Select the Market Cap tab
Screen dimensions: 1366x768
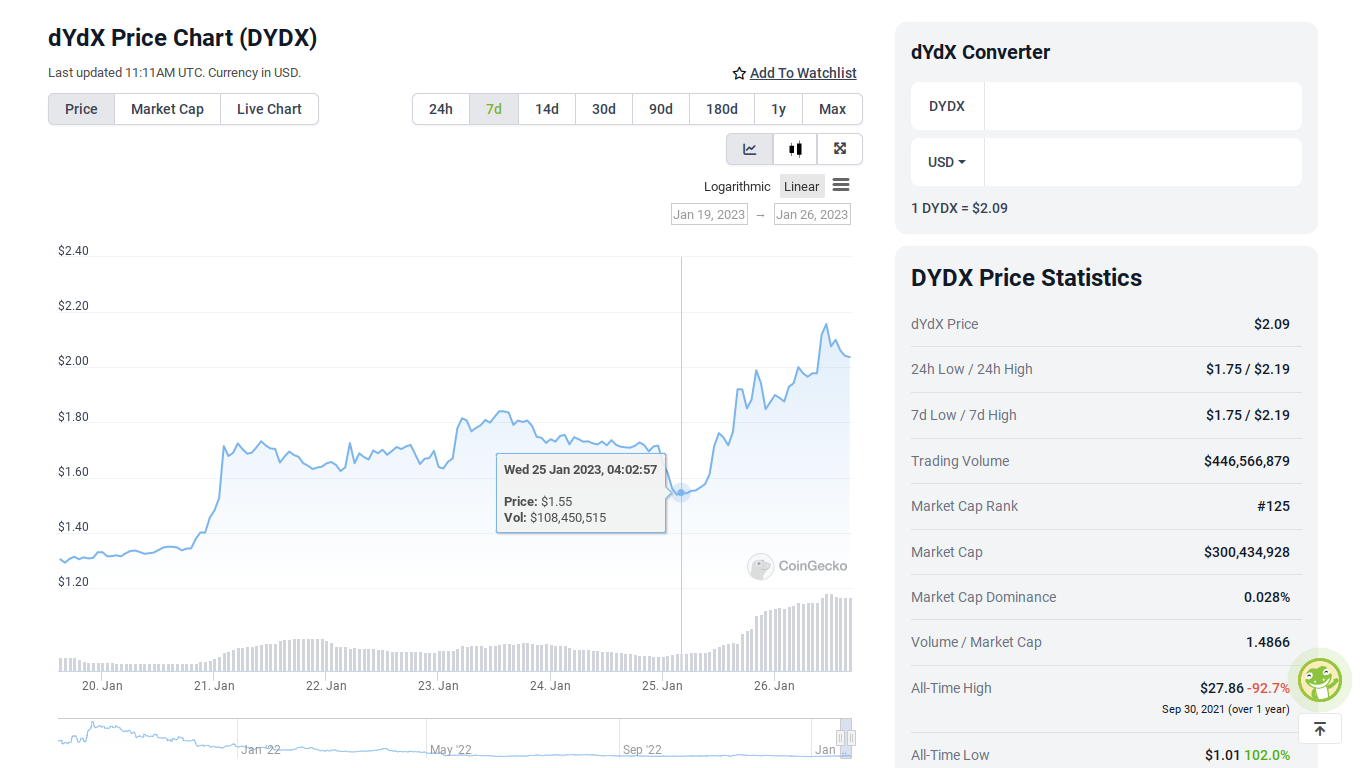[x=167, y=109]
